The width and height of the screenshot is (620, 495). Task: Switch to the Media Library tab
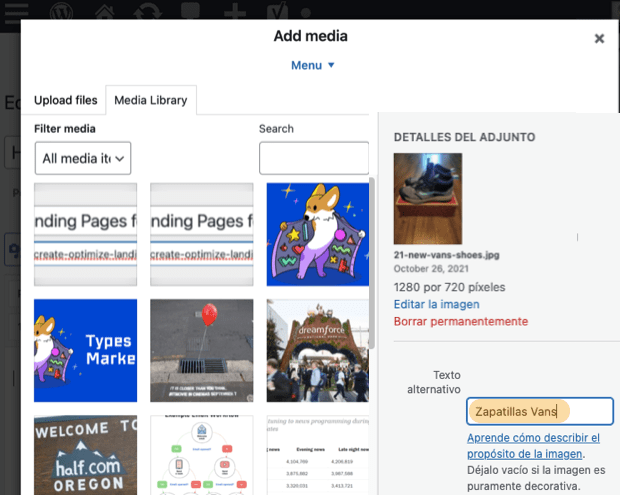coord(151,100)
